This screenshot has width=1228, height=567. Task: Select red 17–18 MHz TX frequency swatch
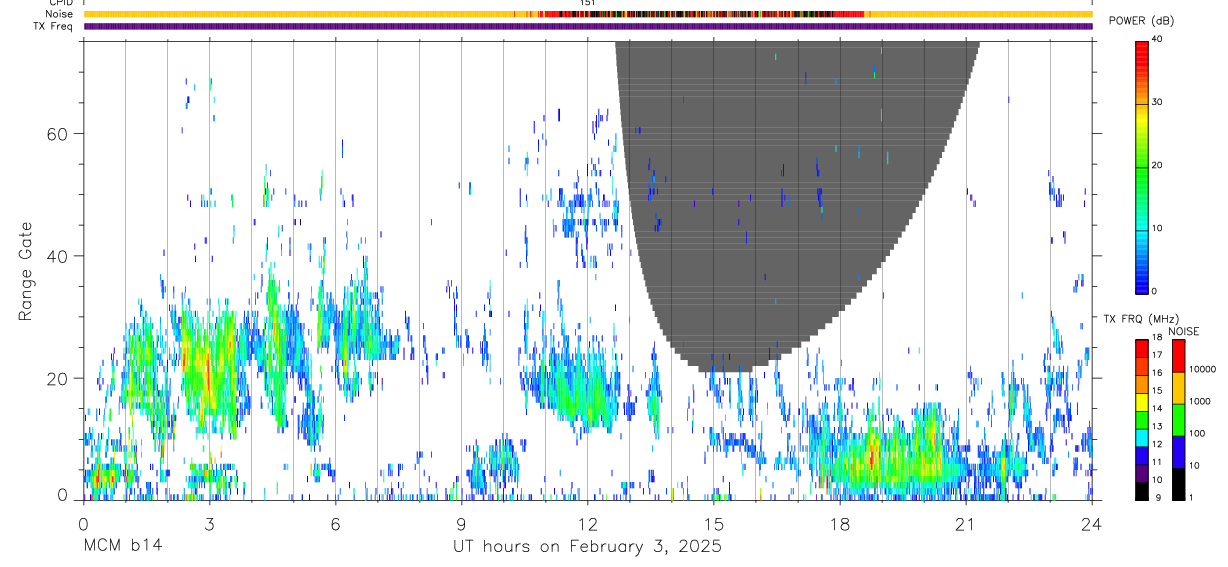[1141, 348]
